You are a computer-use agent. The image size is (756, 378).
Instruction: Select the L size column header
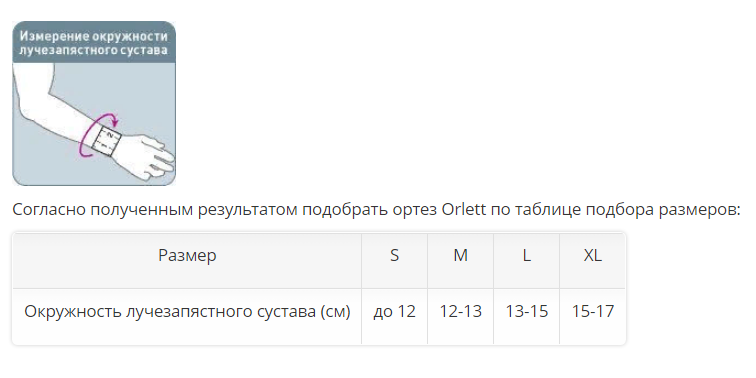pyautogui.click(x=526, y=255)
